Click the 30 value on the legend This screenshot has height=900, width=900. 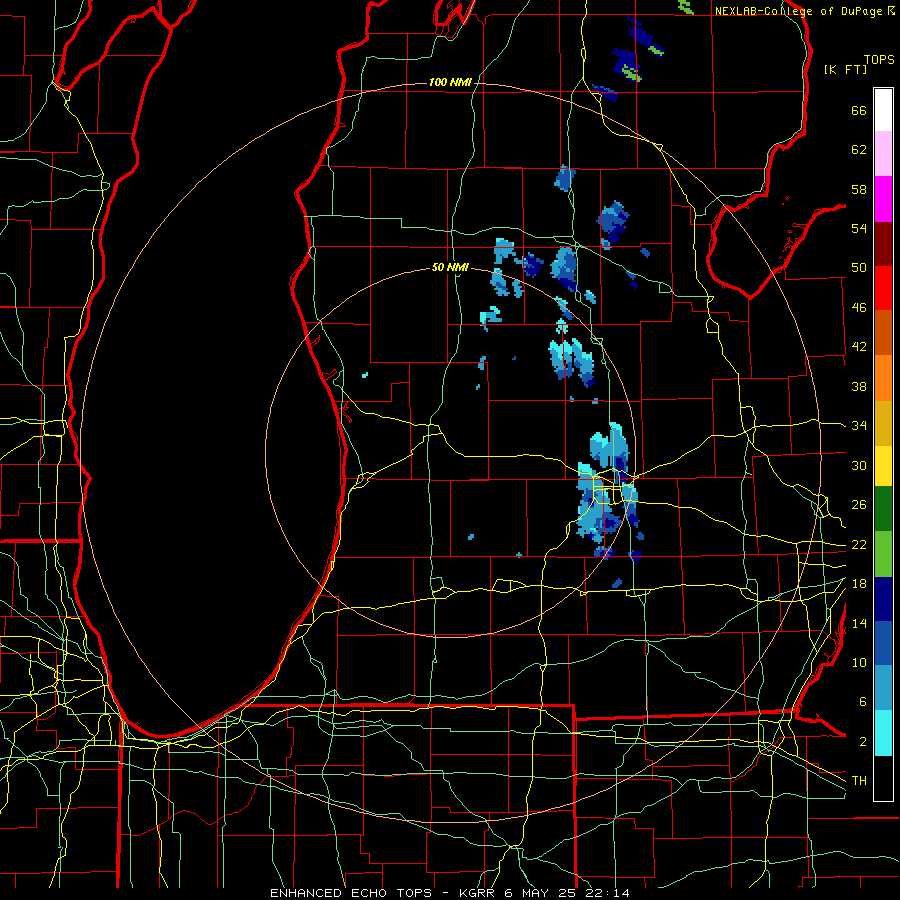coord(859,465)
